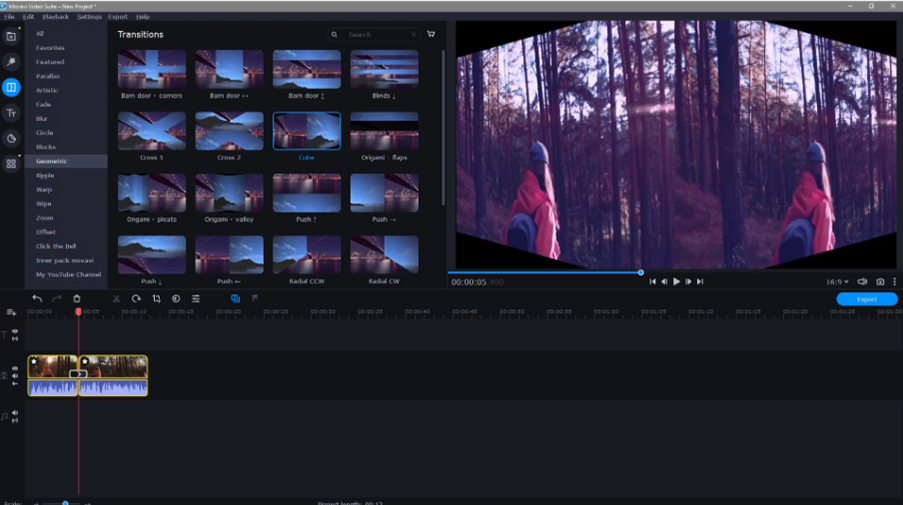The height and width of the screenshot is (505, 903).
Task: Click the timeline scale slider handle
Action: pyautogui.click(x=65, y=503)
